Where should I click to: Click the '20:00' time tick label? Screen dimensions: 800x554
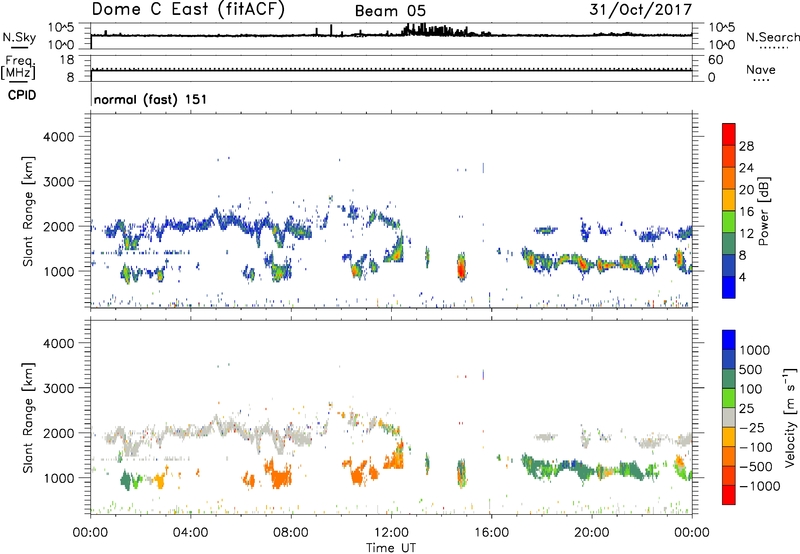coord(591,533)
